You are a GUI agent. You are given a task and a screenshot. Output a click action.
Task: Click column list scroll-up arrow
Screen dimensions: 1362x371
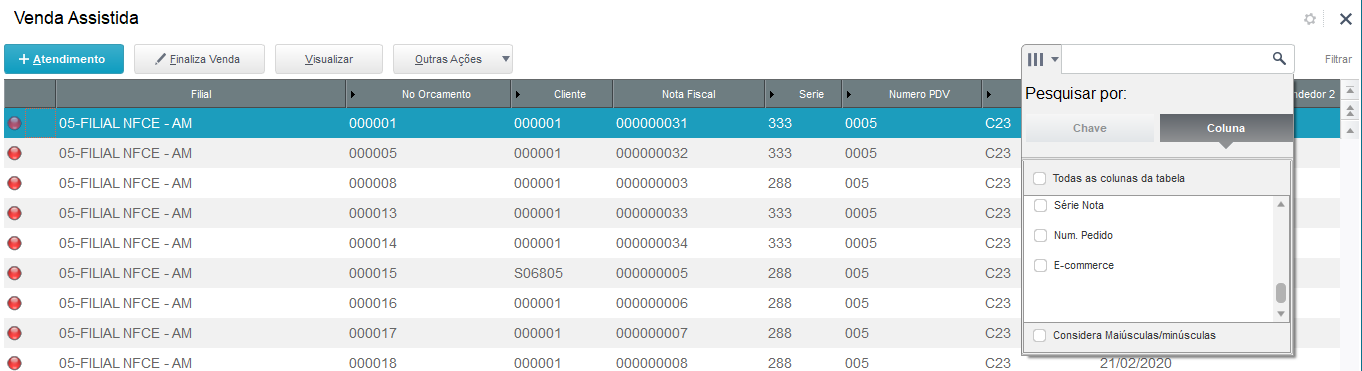pos(1281,204)
